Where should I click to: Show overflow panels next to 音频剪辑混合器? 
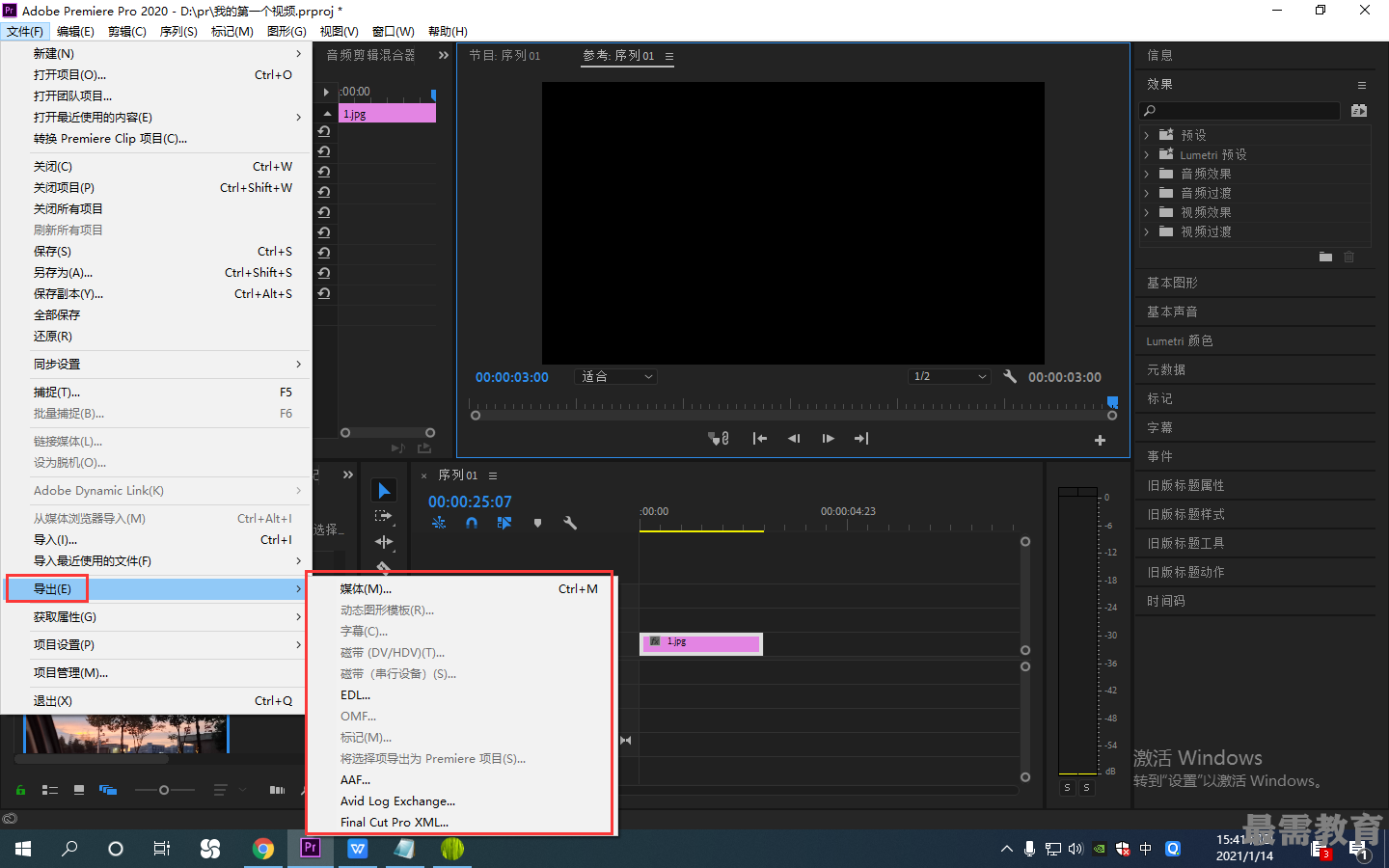[444, 55]
